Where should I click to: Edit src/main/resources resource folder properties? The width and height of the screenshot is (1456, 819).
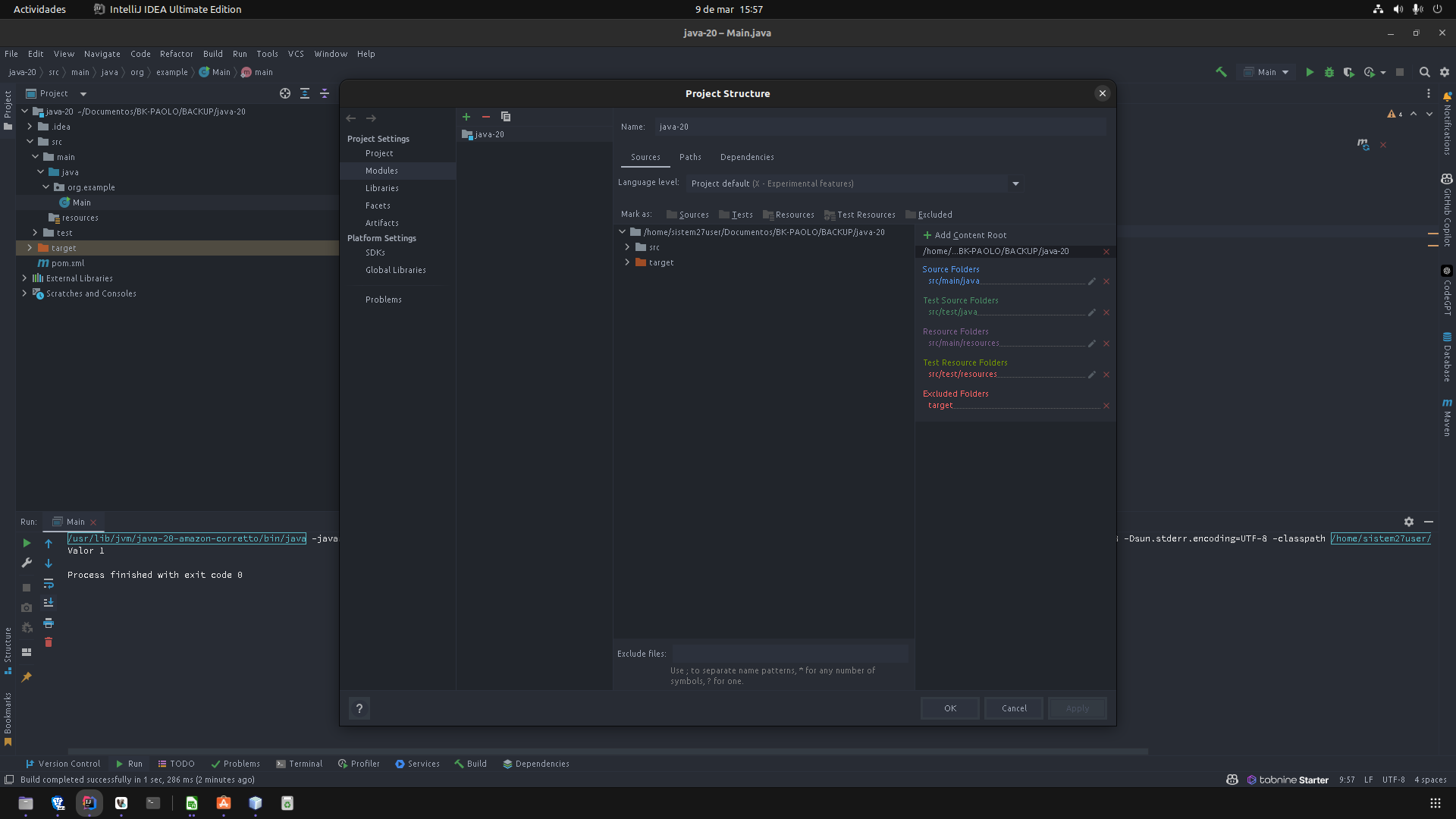(1092, 344)
